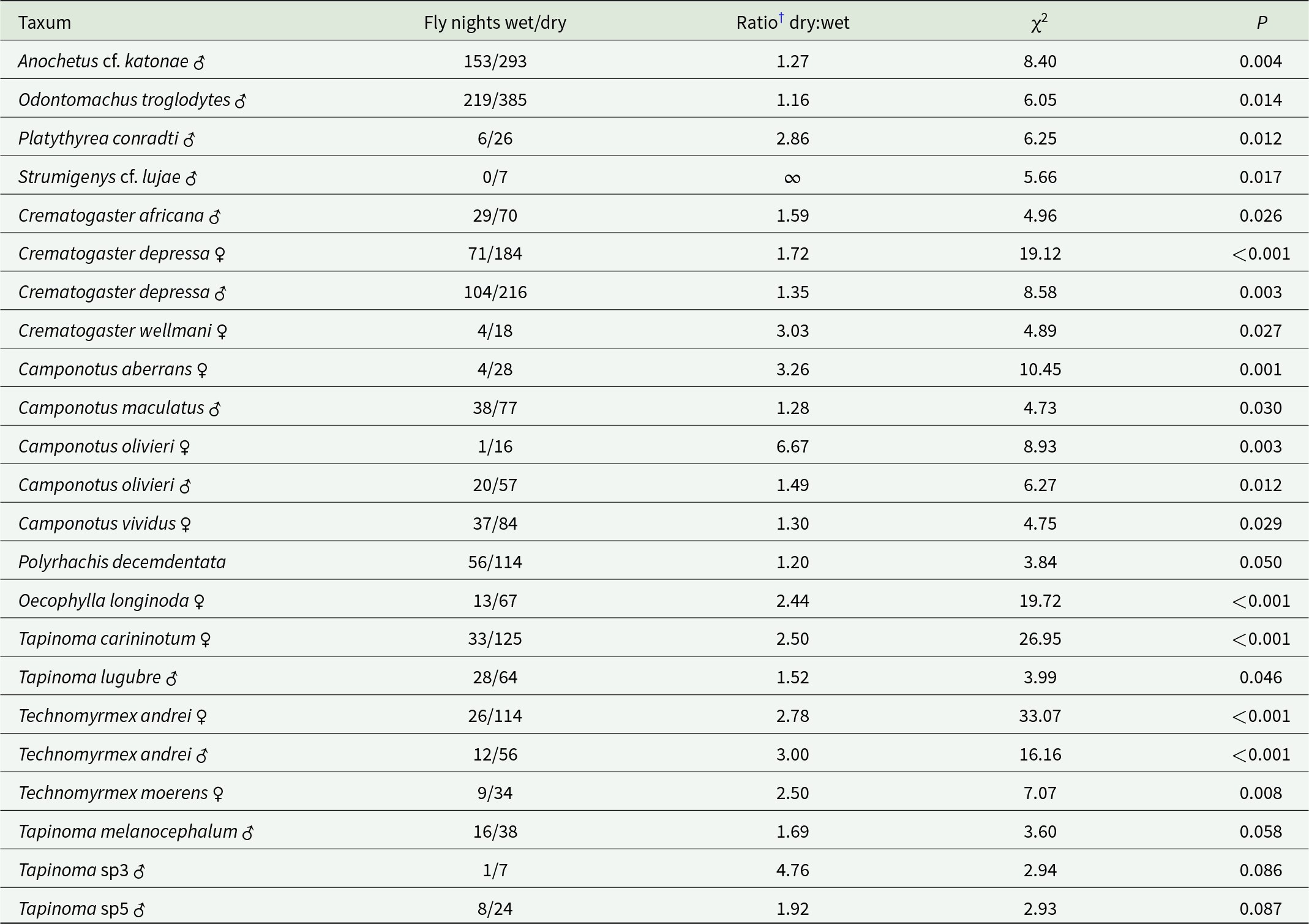Click the female symbol after Camponotus aberrans
The width and height of the screenshot is (1309, 924).
(x=202, y=370)
